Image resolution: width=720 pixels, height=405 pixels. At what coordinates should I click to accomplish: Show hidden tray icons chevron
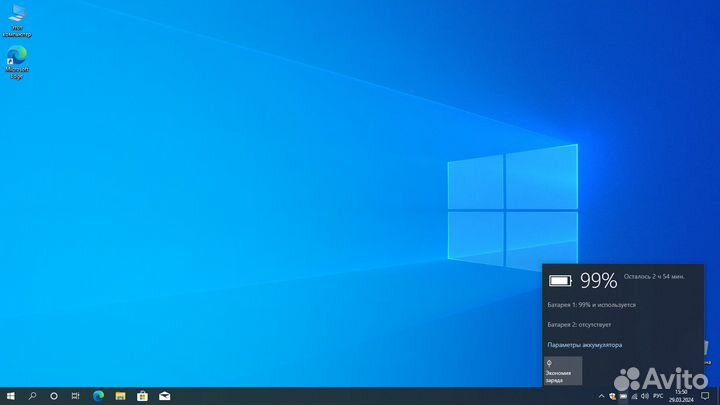click(601, 396)
